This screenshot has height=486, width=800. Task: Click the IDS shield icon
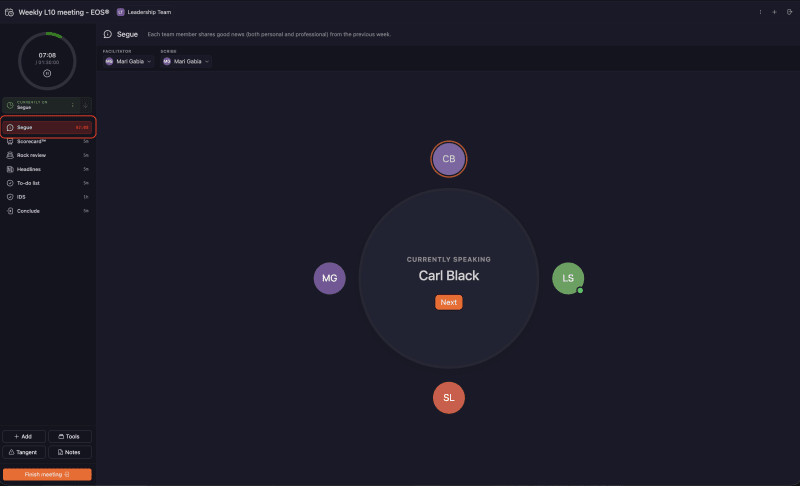click(10, 197)
